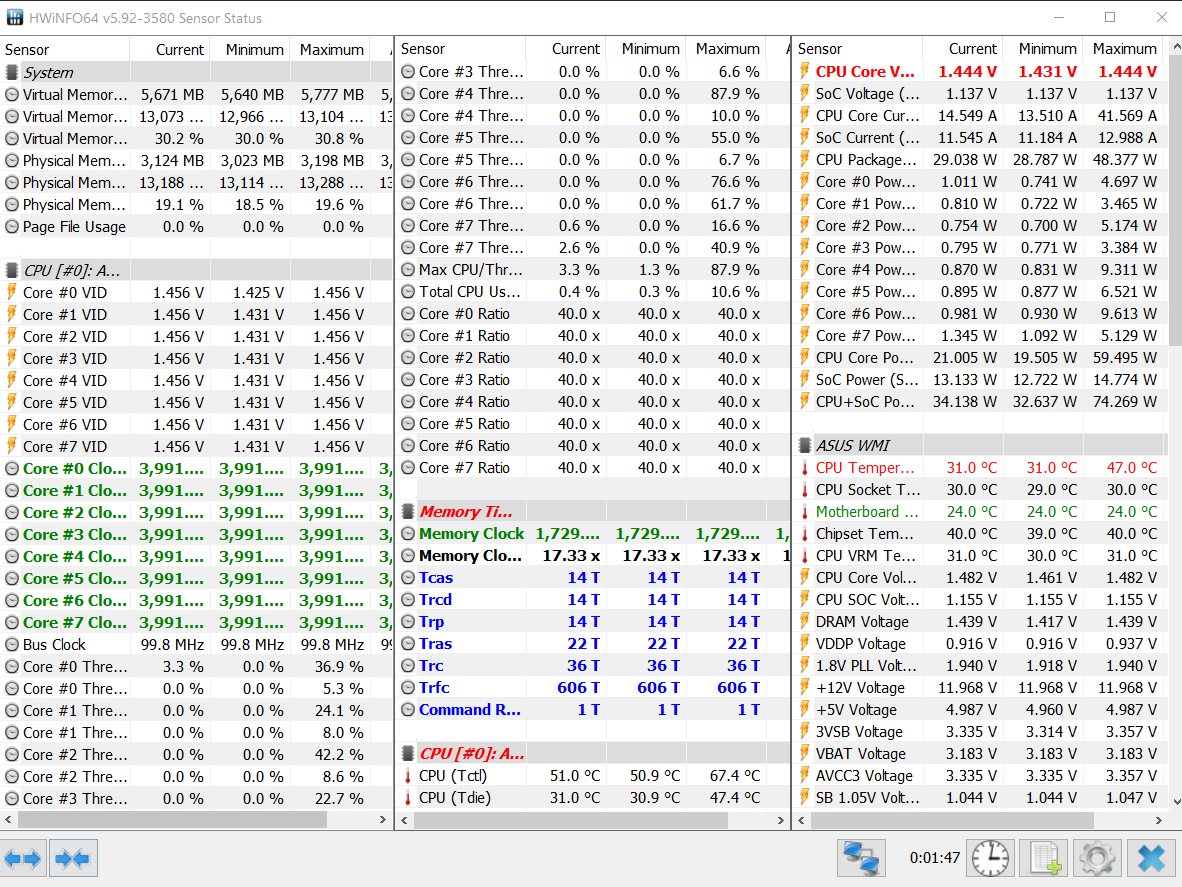Click the Maximum column header in right panel
This screenshot has height=887, width=1182.
[x=1124, y=48]
